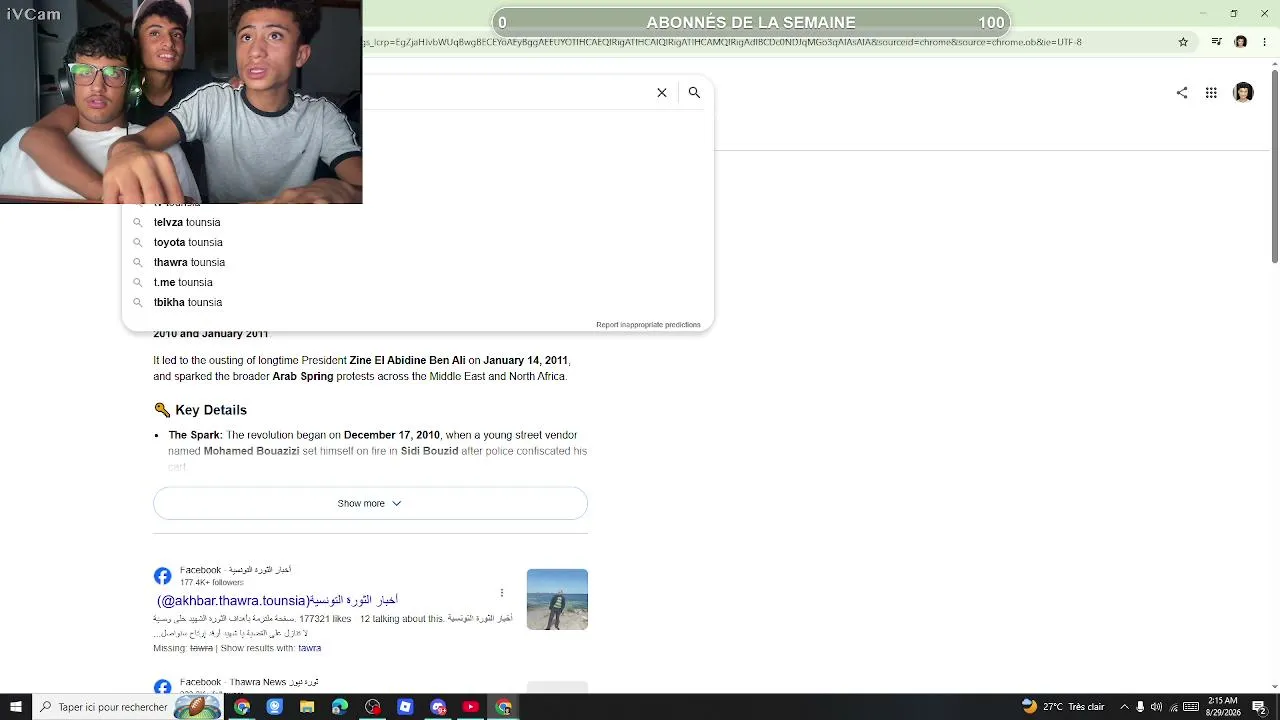This screenshot has width=1280, height=720.
Task: Click the search icon beside 'toyota tounsia'
Action: [x=138, y=242]
